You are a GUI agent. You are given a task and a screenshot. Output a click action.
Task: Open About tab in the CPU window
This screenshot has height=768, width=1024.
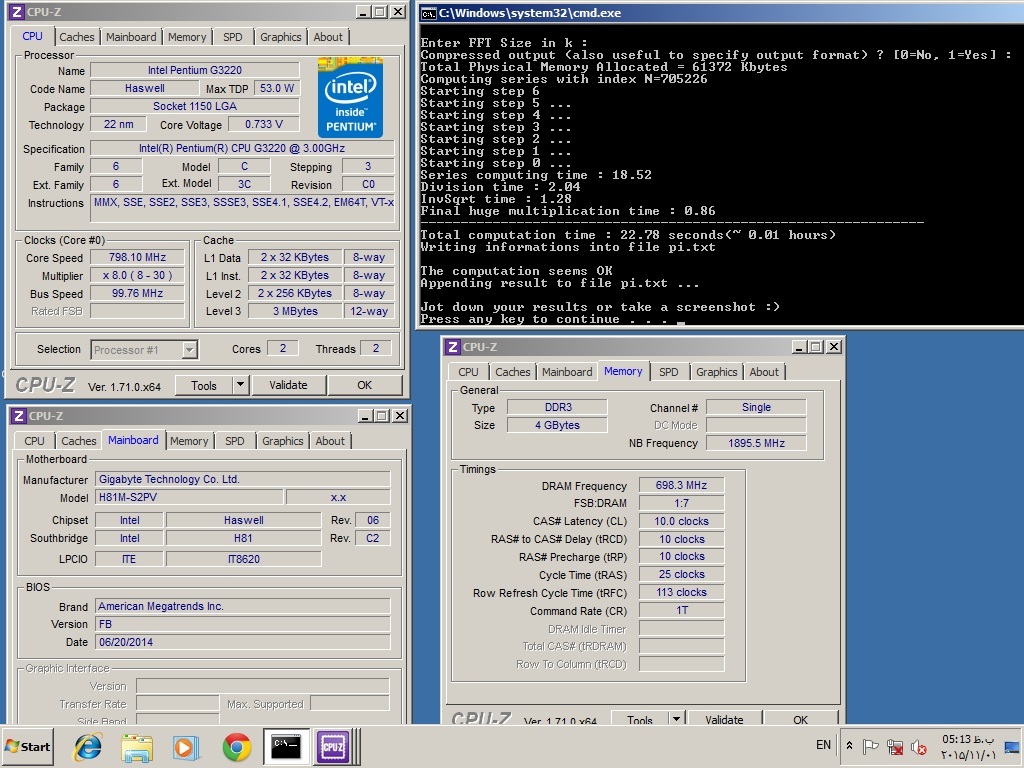point(328,37)
